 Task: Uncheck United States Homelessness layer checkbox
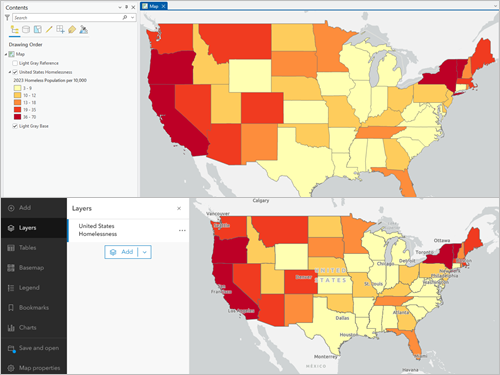point(15,72)
